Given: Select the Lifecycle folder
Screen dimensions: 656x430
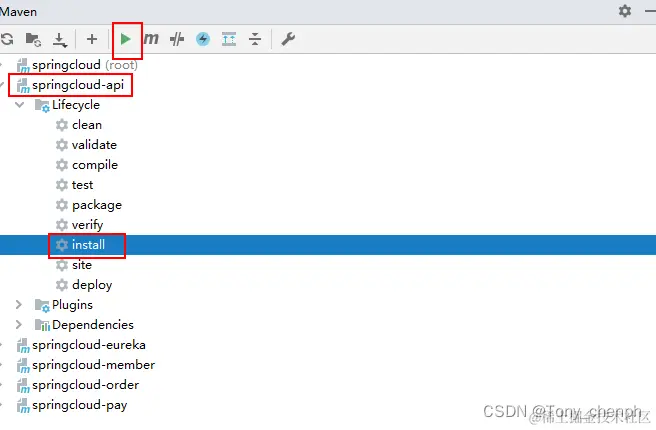Looking at the screenshot, I should pos(76,105).
